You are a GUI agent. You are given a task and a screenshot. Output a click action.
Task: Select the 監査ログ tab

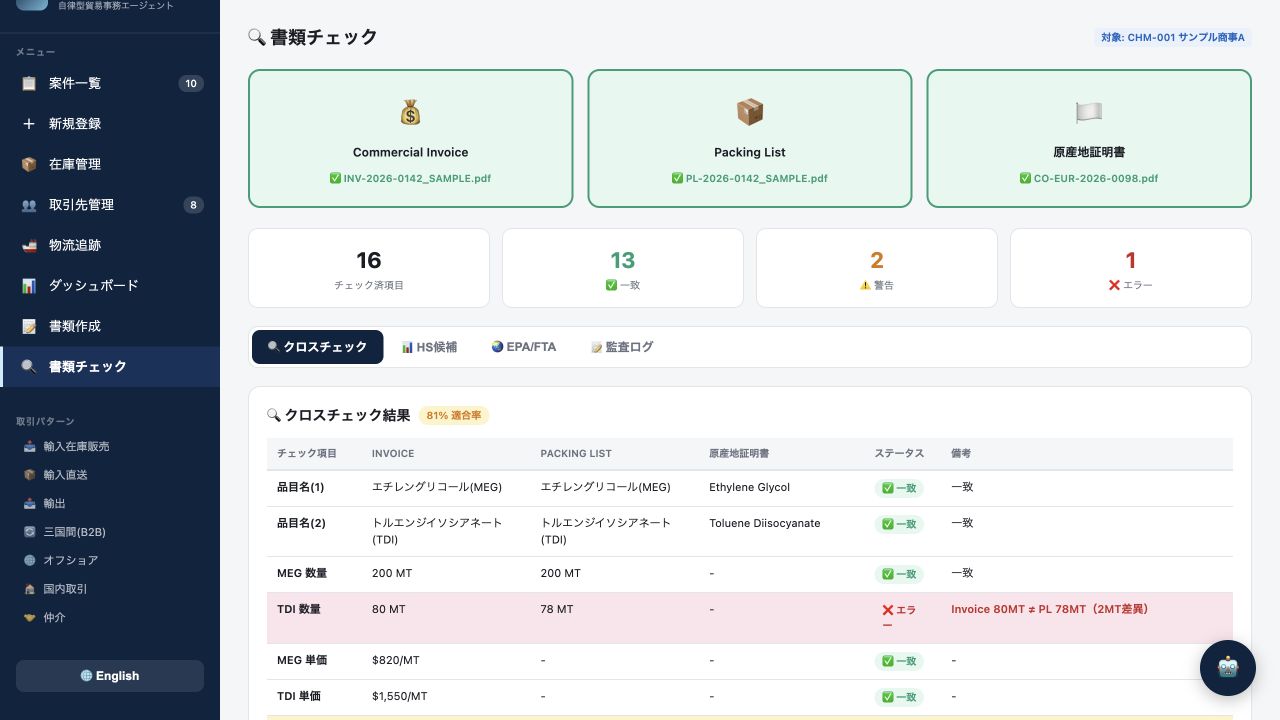[622, 347]
